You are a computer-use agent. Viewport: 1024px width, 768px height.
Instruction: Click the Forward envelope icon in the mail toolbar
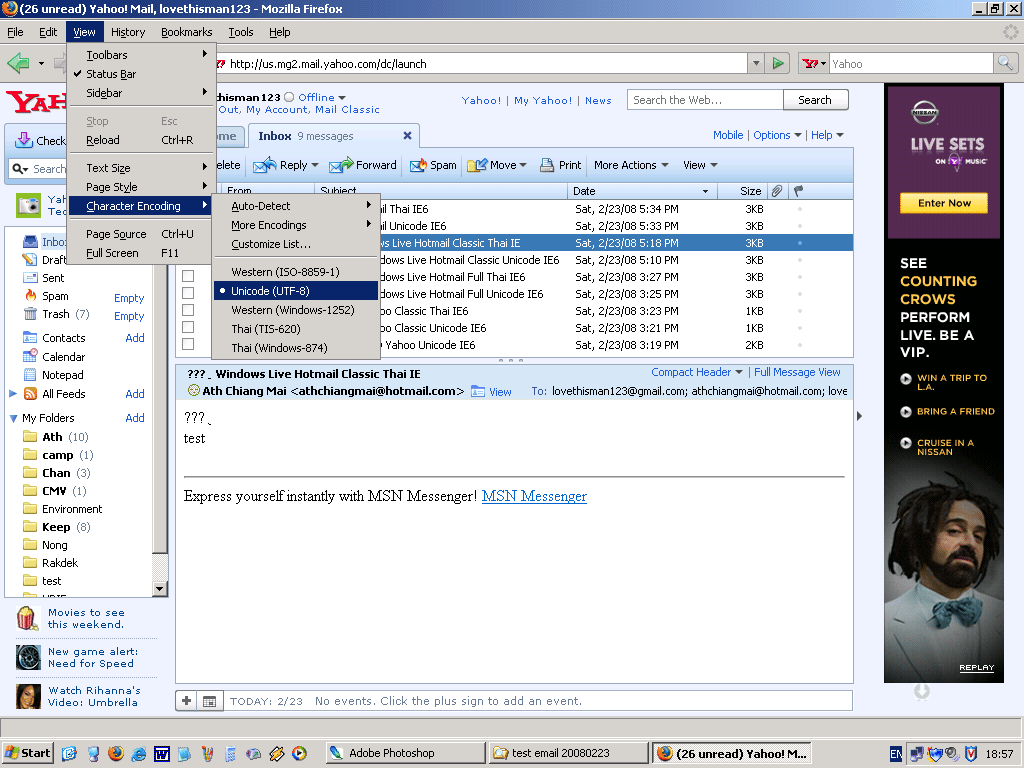pos(341,165)
